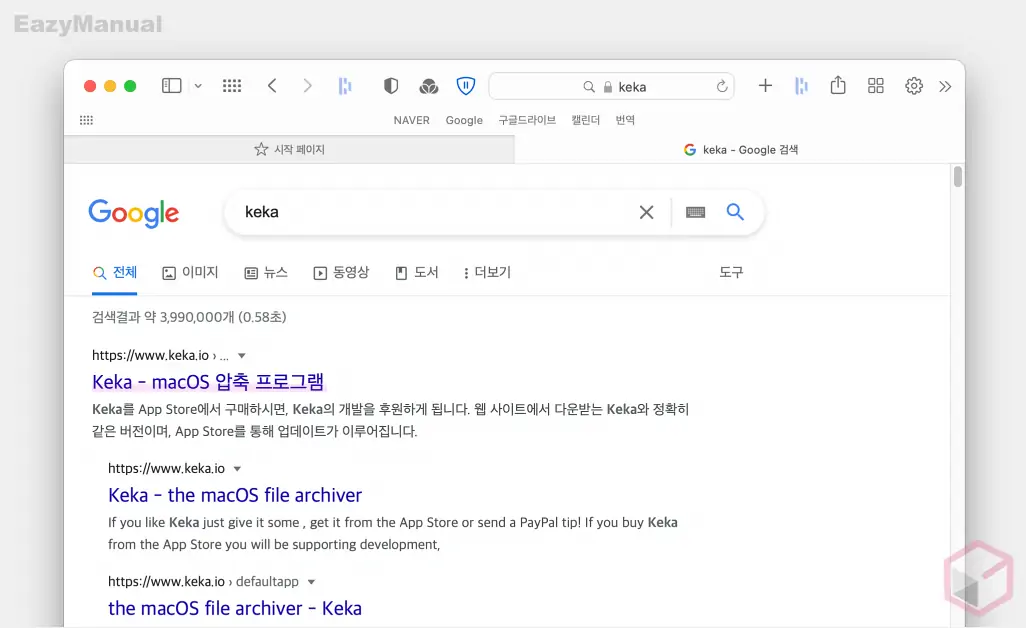Click the blue bars extension icon left of shield

pyautogui.click(x=345, y=86)
